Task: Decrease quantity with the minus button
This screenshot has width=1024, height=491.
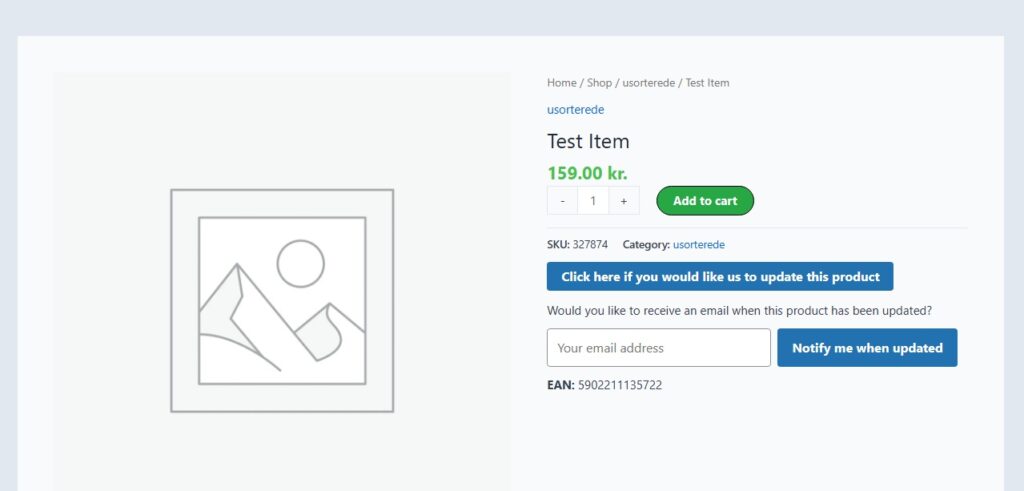Action: tap(562, 200)
